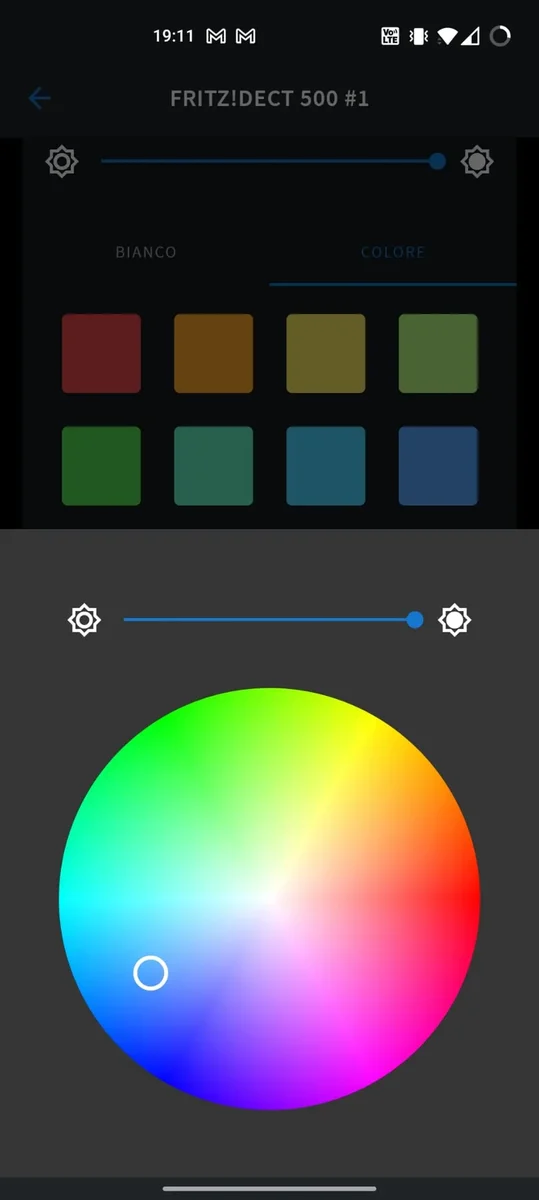Switch to the BIANCO tab
The width and height of the screenshot is (539, 1200).
[146, 252]
